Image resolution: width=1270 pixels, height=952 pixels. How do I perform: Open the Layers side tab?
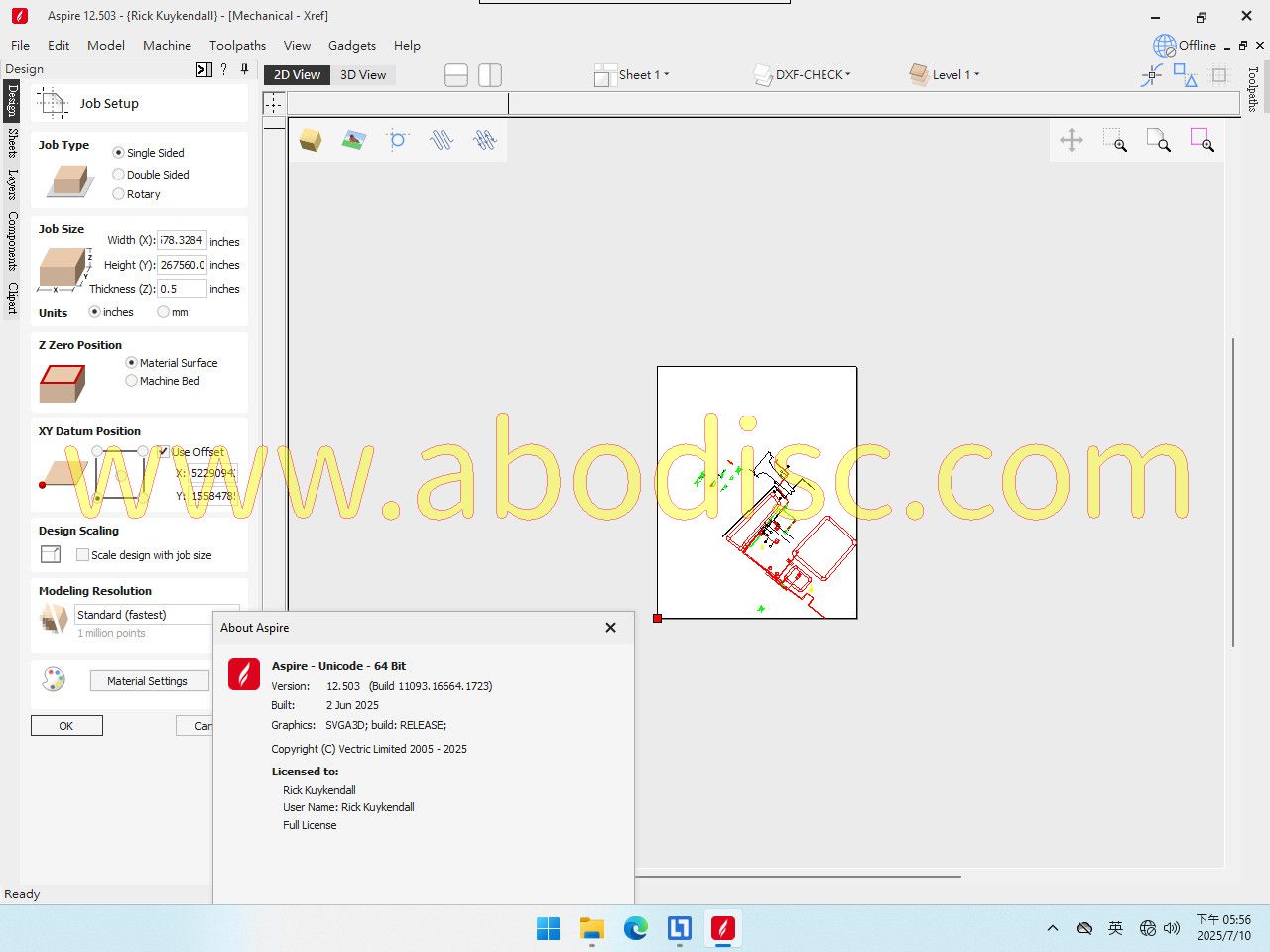(12, 184)
